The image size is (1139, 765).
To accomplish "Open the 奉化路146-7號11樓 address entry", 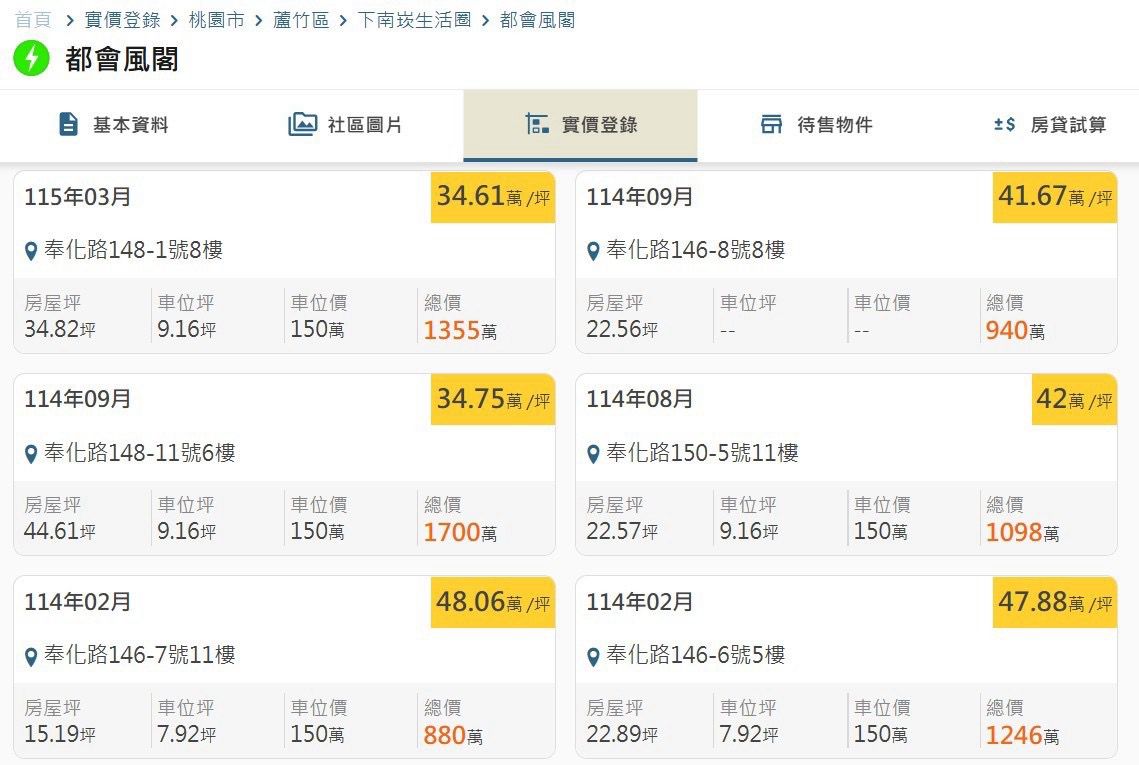I will [x=139, y=655].
